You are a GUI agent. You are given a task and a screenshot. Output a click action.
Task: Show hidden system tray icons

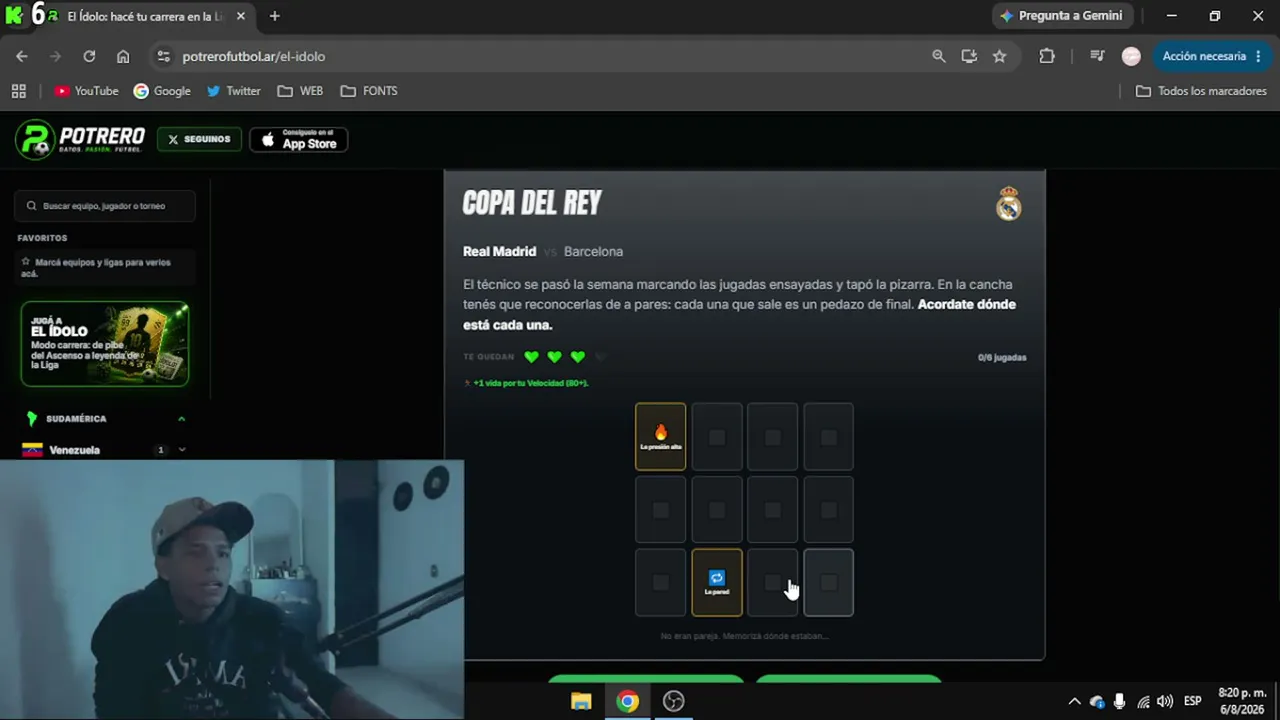pos(1074,701)
